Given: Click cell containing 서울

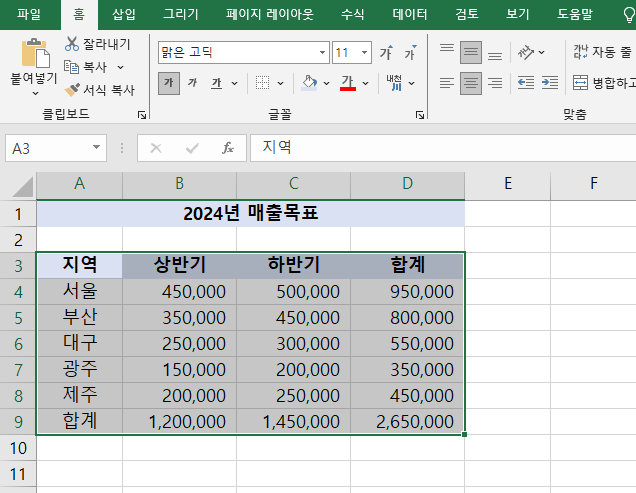Looking at the screenshot, I should 80,292.
